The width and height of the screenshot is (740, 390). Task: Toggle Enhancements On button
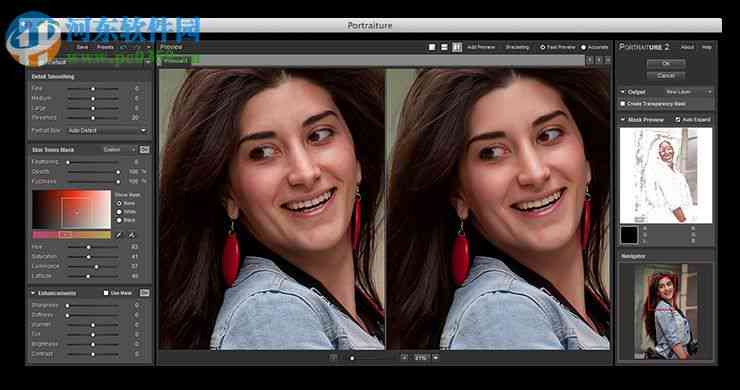(x=144, y=293)
